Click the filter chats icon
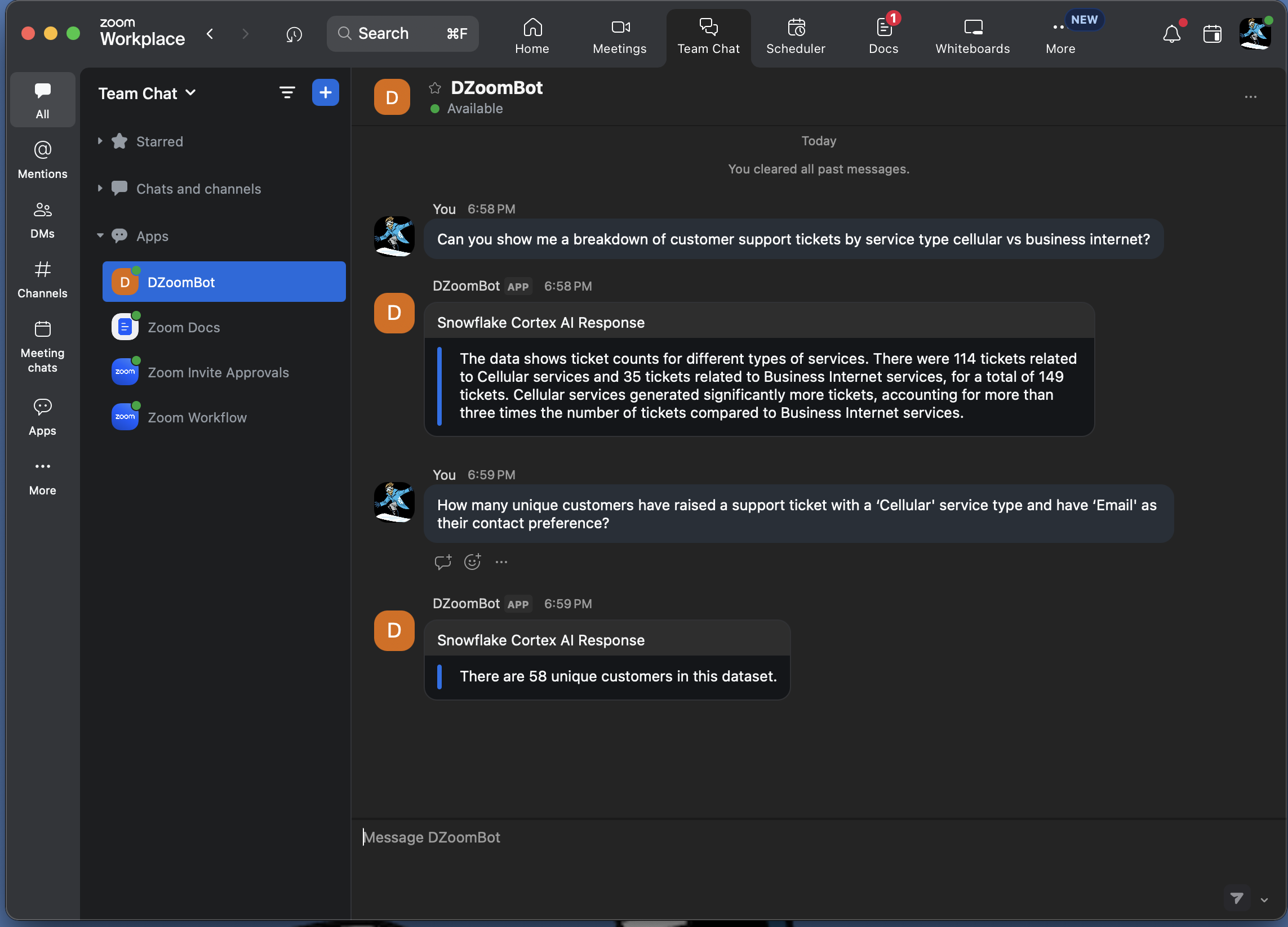The image size is (1288, 927). [287, 92]
